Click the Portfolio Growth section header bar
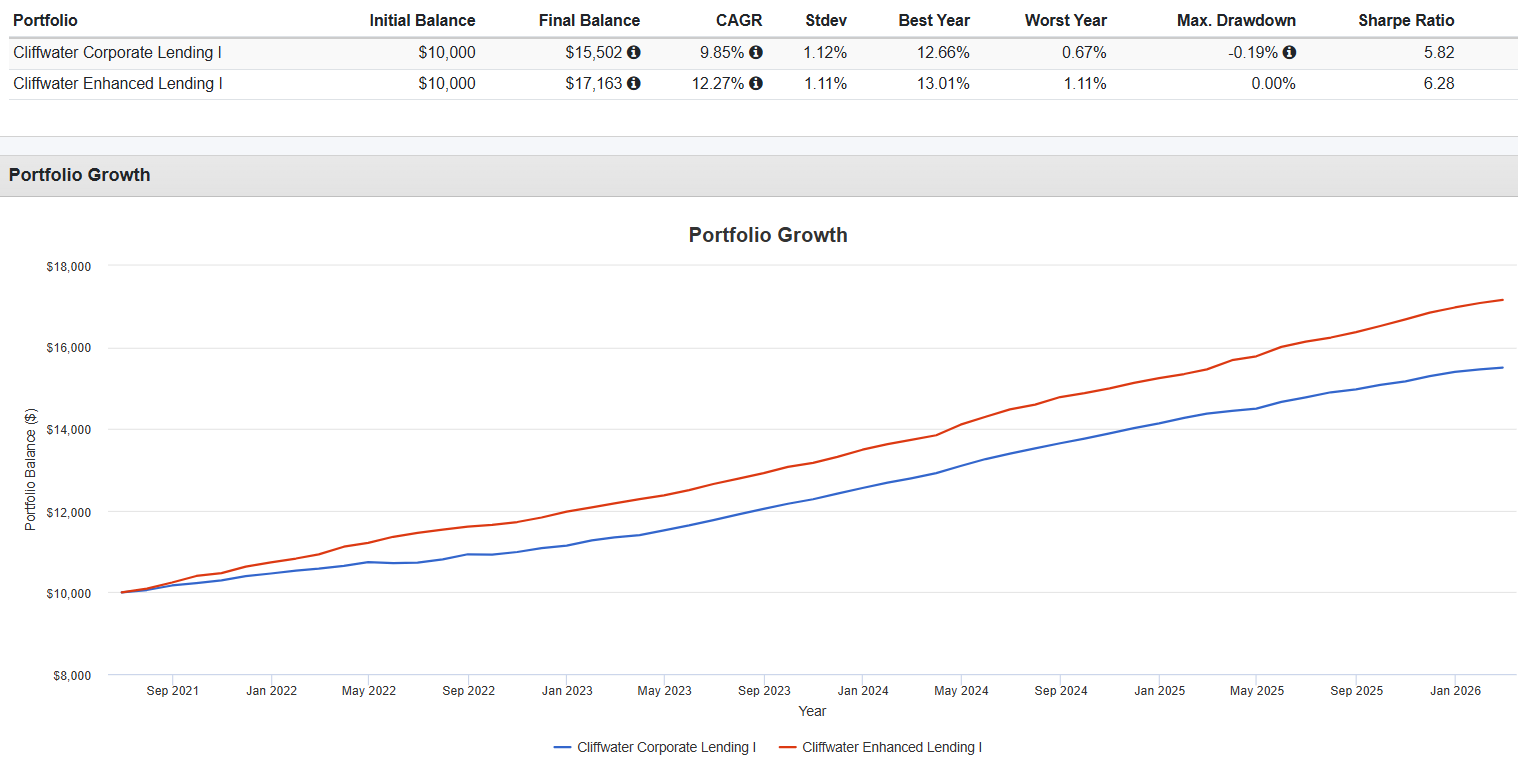 pos(759,176)
